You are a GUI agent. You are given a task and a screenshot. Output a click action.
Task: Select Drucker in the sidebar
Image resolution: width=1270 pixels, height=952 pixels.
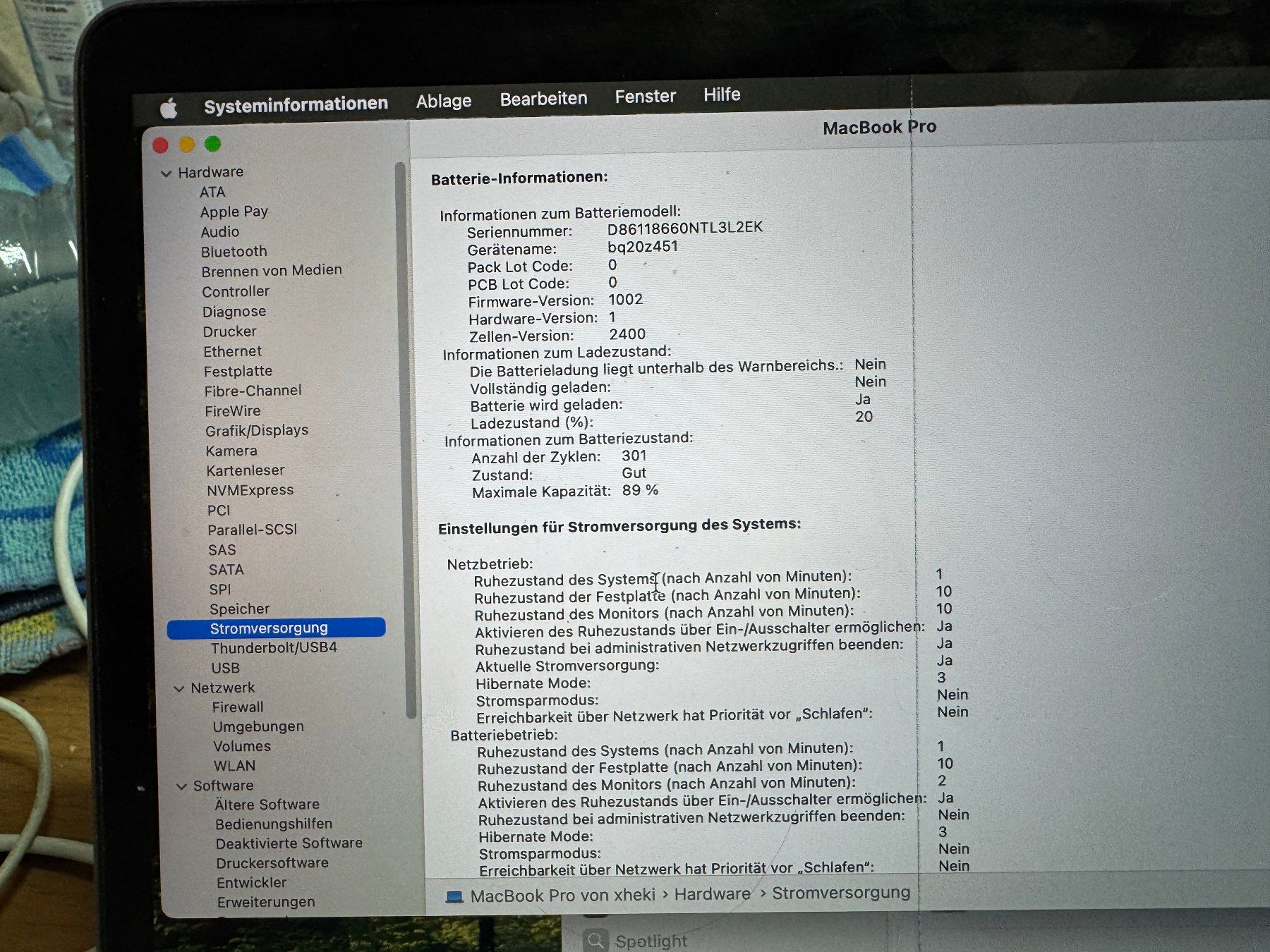pos(230,331)
